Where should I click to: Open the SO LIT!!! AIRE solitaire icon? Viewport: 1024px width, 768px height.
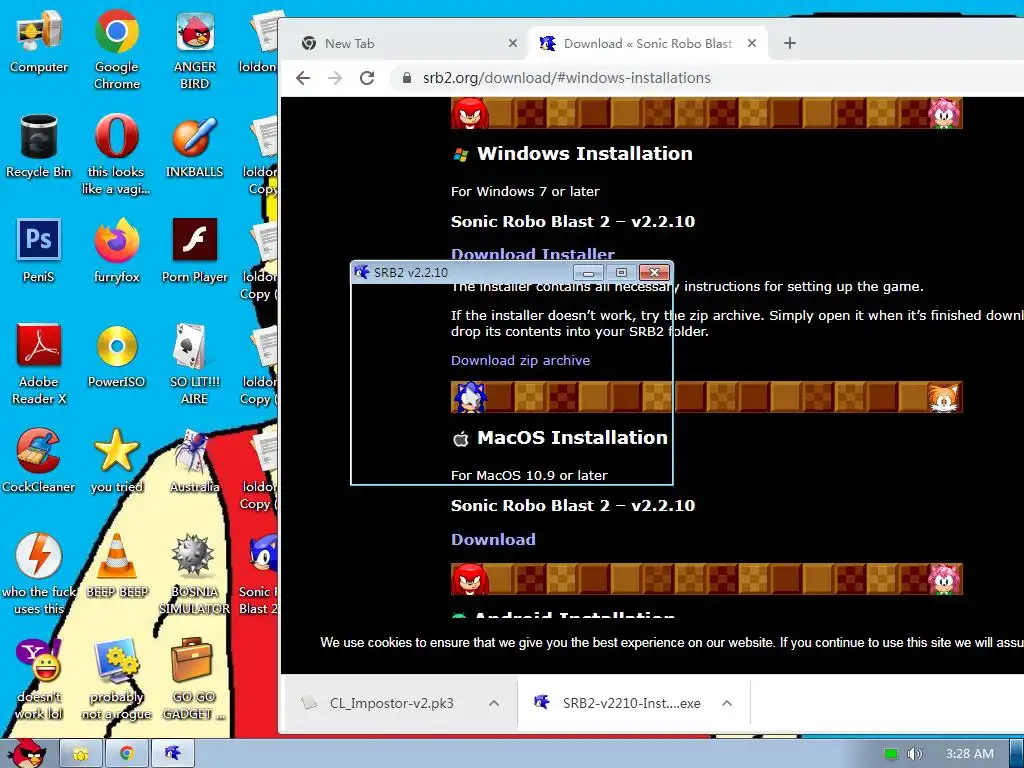click(x=195, y=364)
